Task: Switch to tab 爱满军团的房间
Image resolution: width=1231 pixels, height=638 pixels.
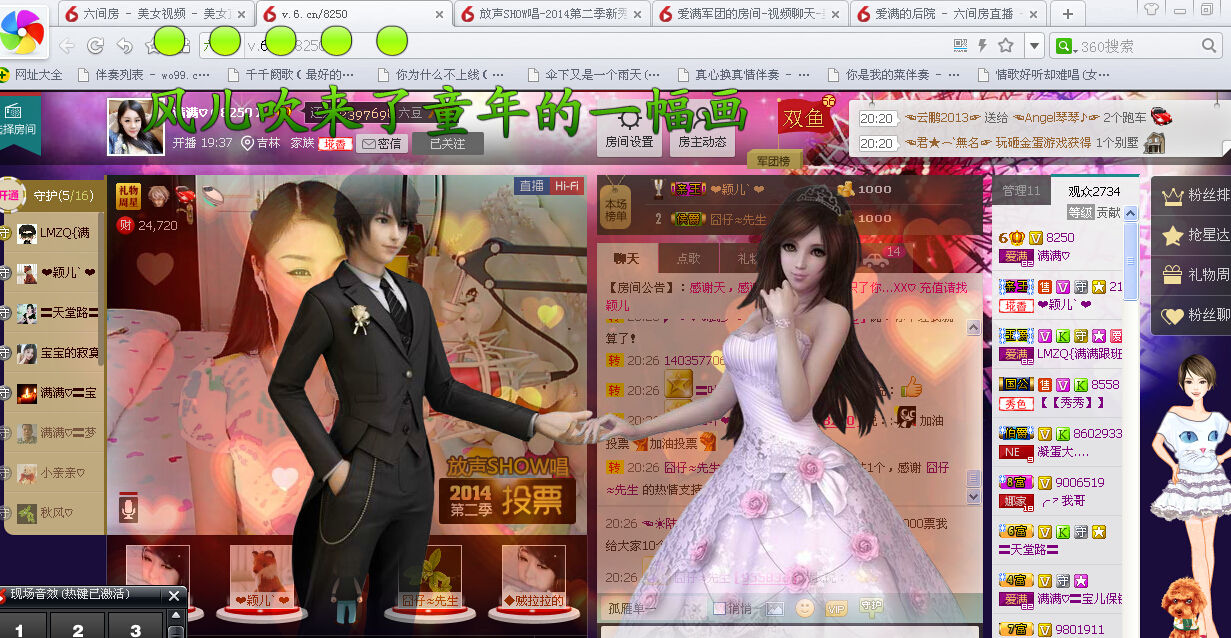Action: (x=750, y=14)
